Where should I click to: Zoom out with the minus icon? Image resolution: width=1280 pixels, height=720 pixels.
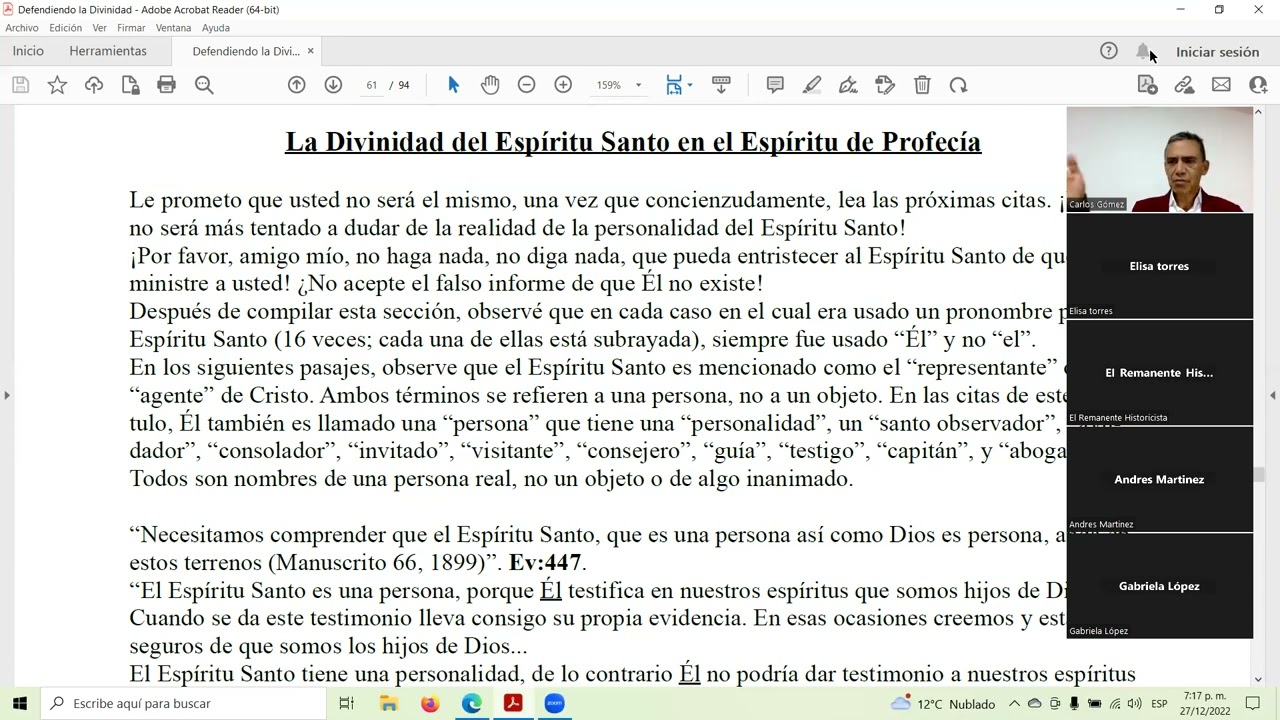(526, 85)
